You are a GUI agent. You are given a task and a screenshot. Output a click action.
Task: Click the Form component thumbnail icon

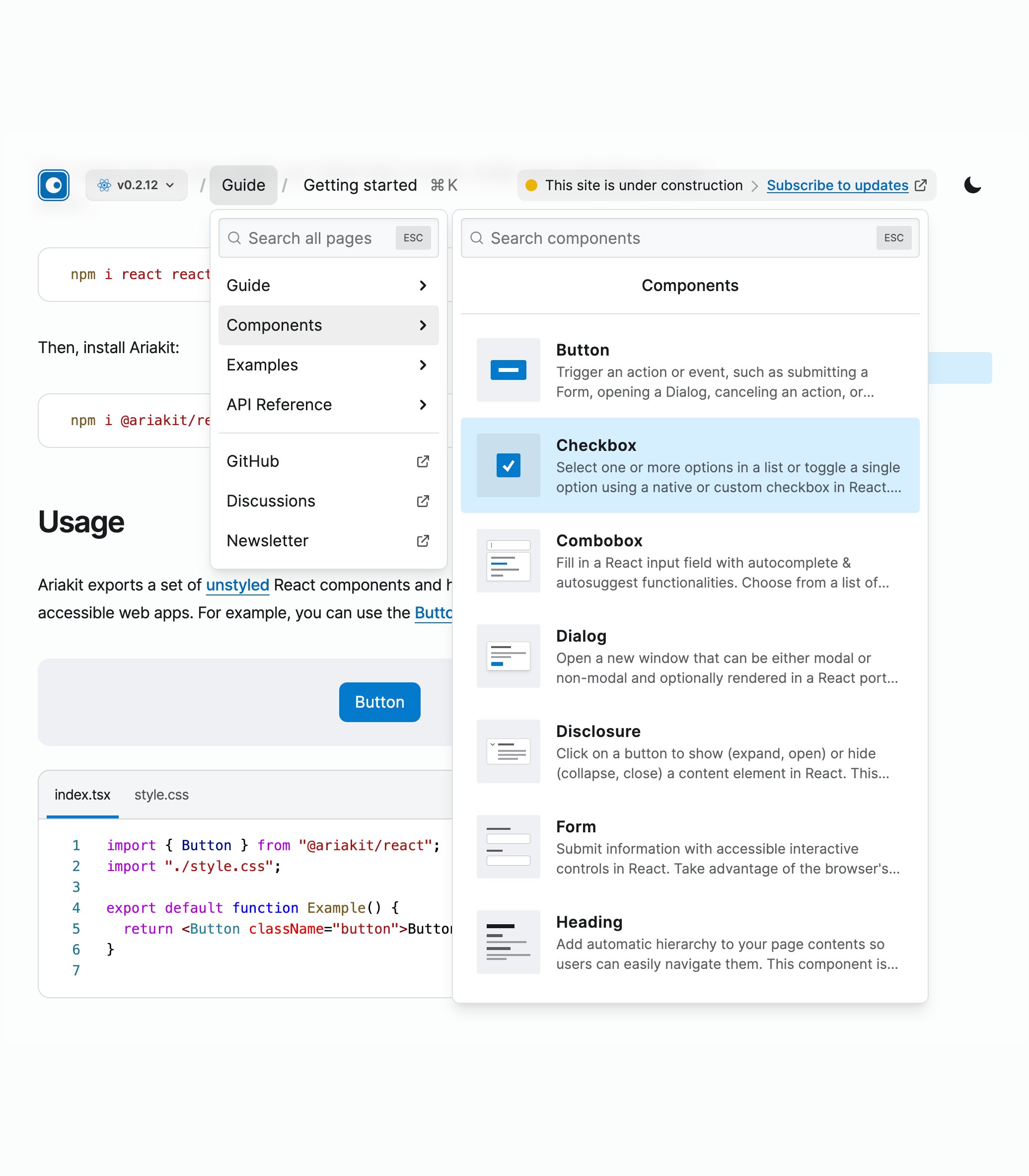[508, 846]
